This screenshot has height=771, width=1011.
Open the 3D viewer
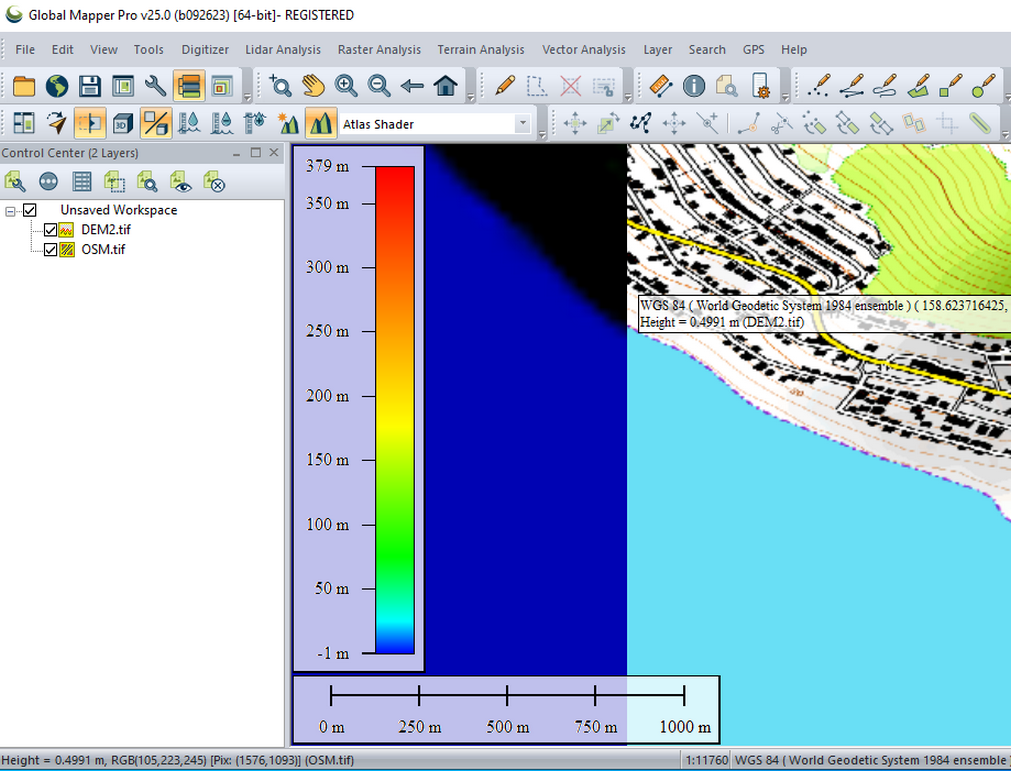coord(122,124)
